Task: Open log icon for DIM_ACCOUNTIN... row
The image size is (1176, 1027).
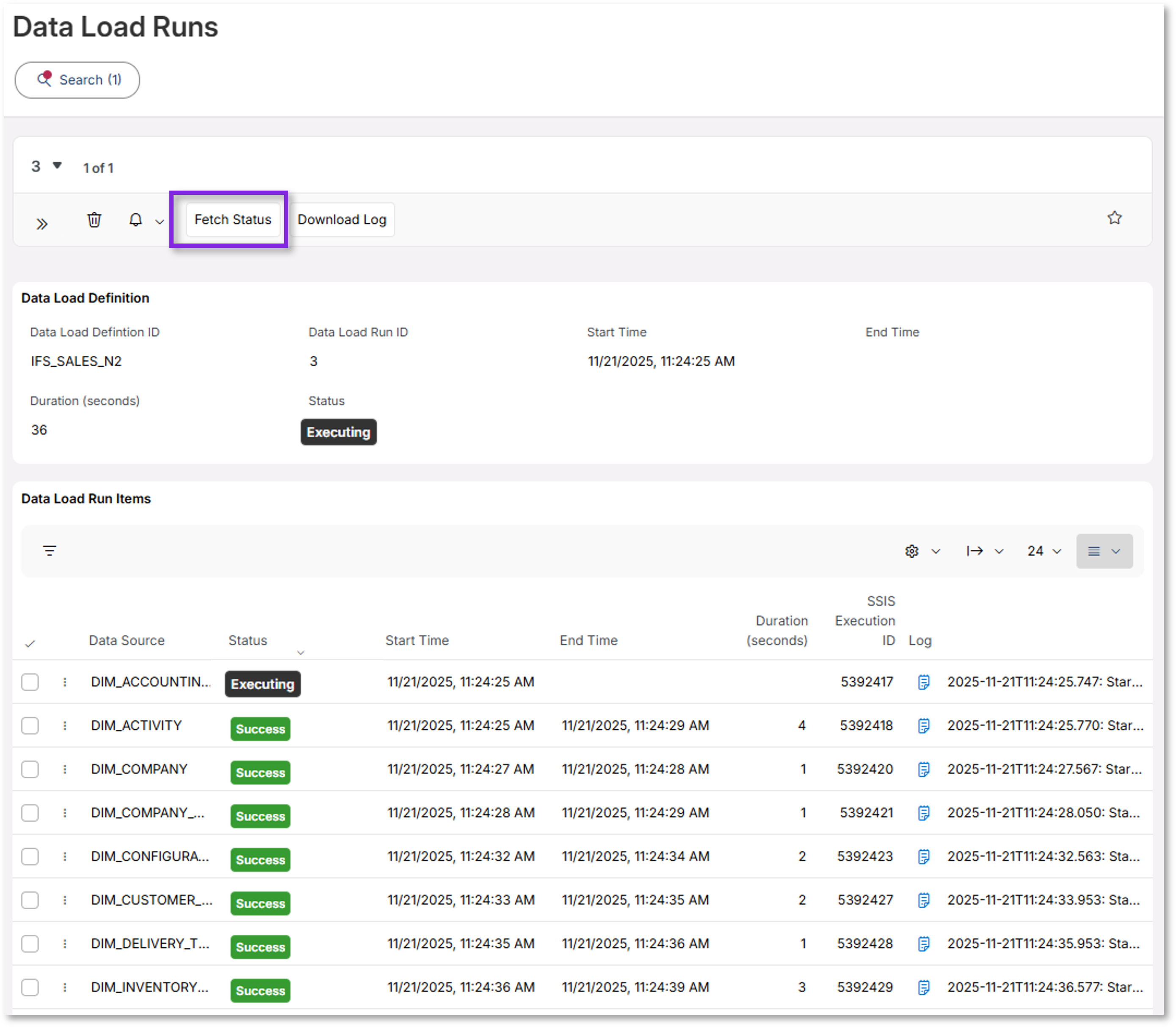Action: coord(923,682)
